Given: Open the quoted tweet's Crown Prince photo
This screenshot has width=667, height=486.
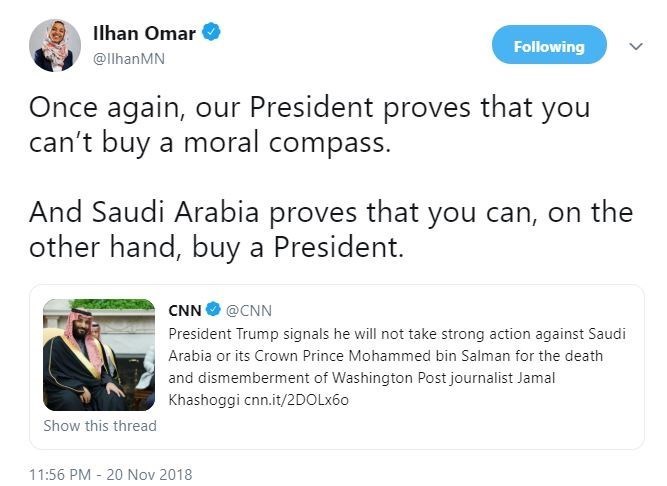Looking at the screenshot, I should coord(98,354).
